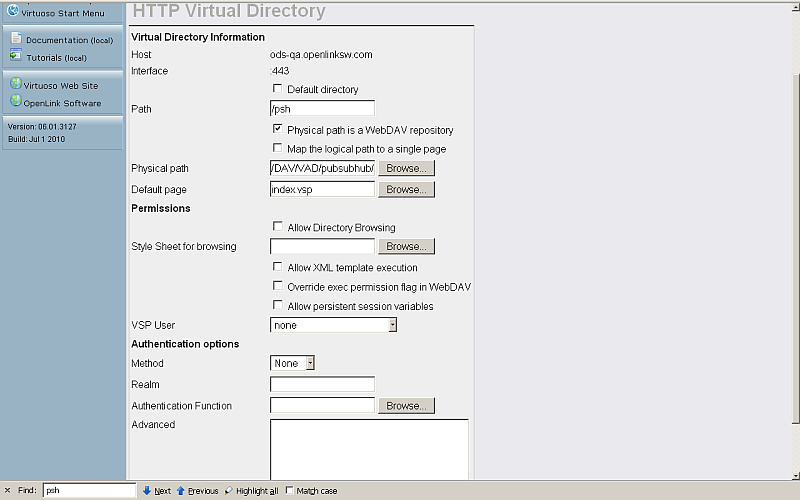Viewport: 800px width, 500px height.
Task: Browse for the Default page
Action: [x=406, y=189]
